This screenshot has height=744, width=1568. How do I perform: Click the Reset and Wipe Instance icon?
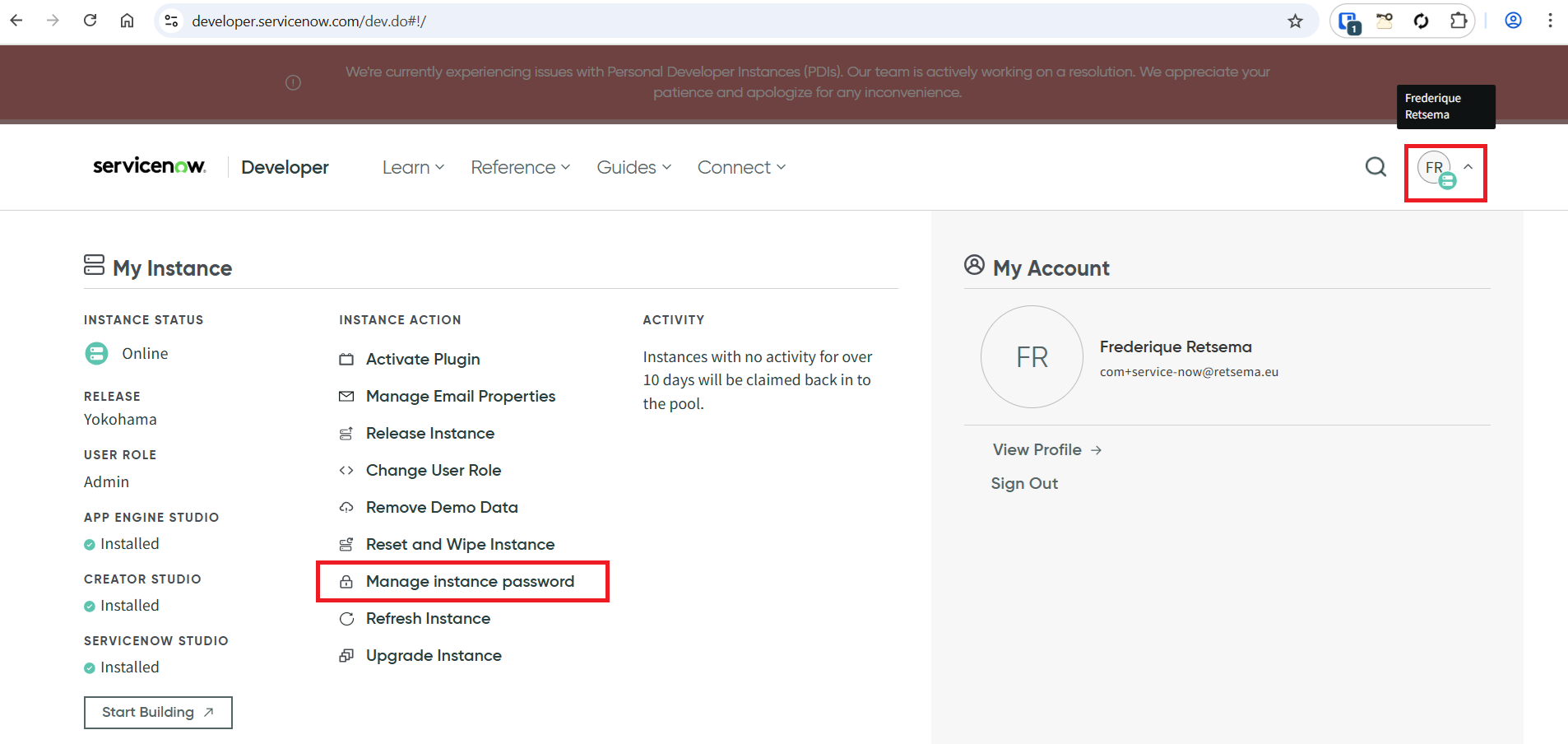pyautogui.click(x=346, y=545)
